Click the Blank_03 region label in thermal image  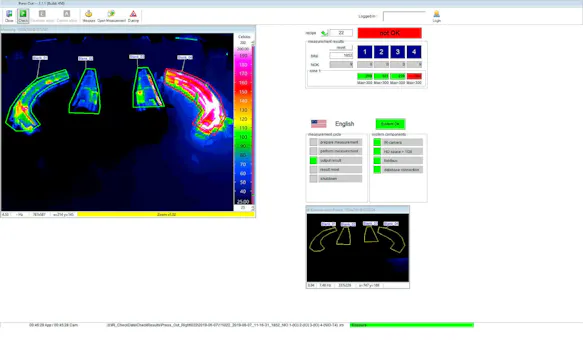(x=137, y=57)
